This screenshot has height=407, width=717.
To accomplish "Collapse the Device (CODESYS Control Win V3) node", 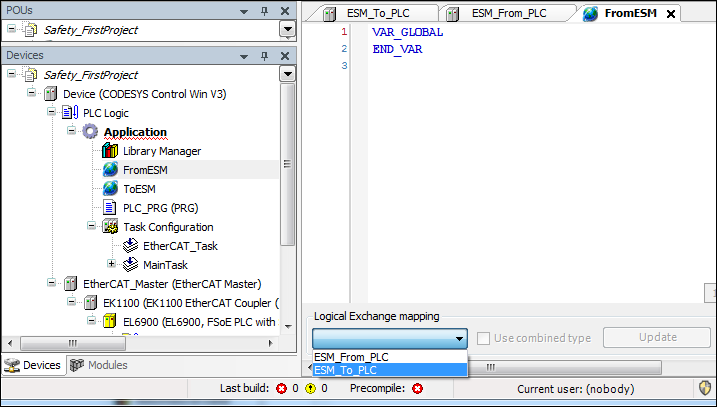I will [x=31, y=92].
